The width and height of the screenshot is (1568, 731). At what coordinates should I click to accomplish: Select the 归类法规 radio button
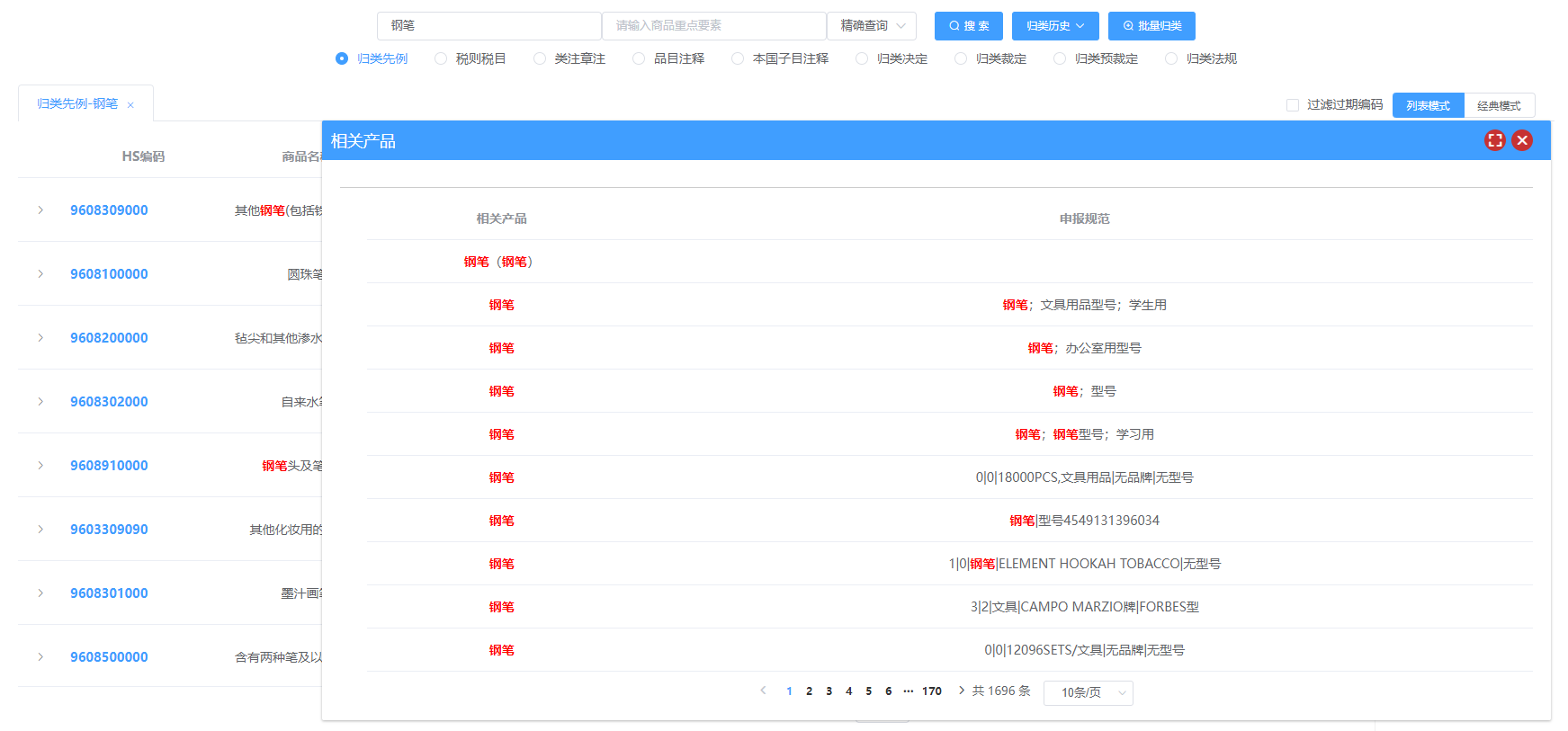pyautogui.click(x=1171, y=58)
